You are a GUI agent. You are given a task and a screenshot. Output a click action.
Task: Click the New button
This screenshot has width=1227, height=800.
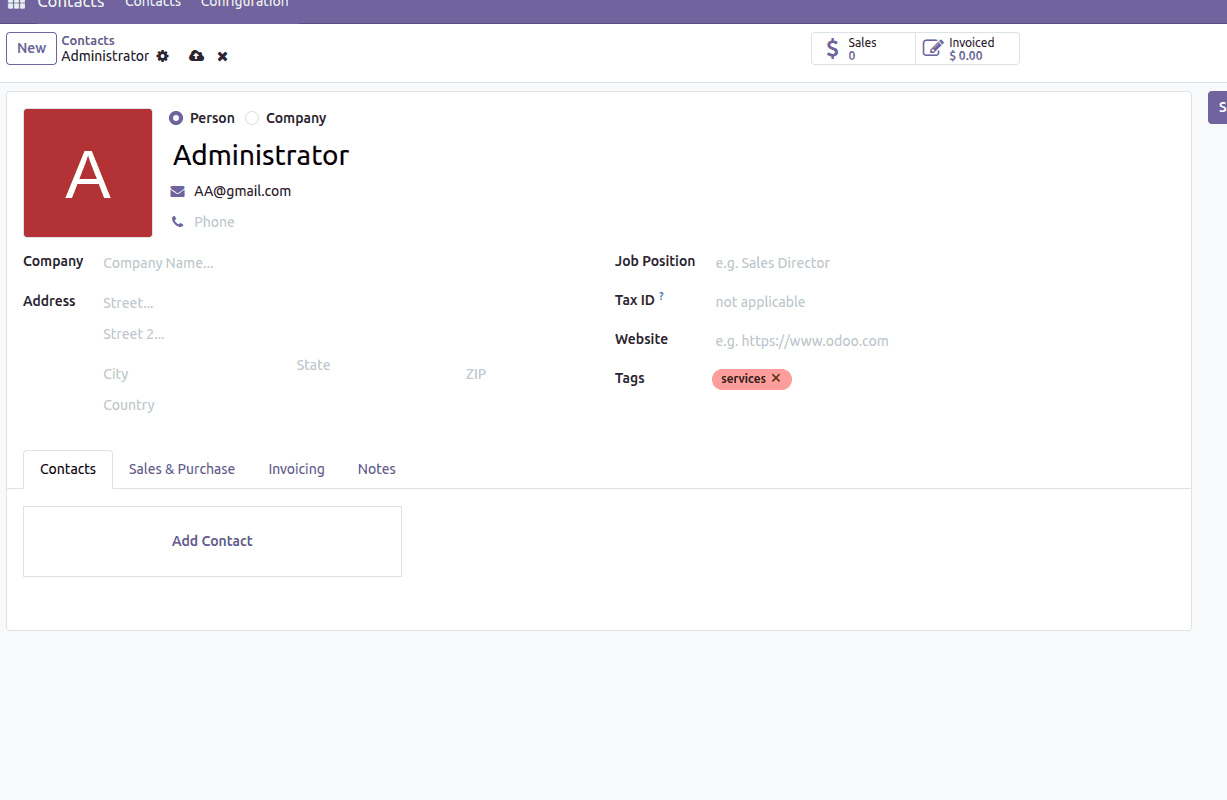pyautogui.click(x=31, y=48)
